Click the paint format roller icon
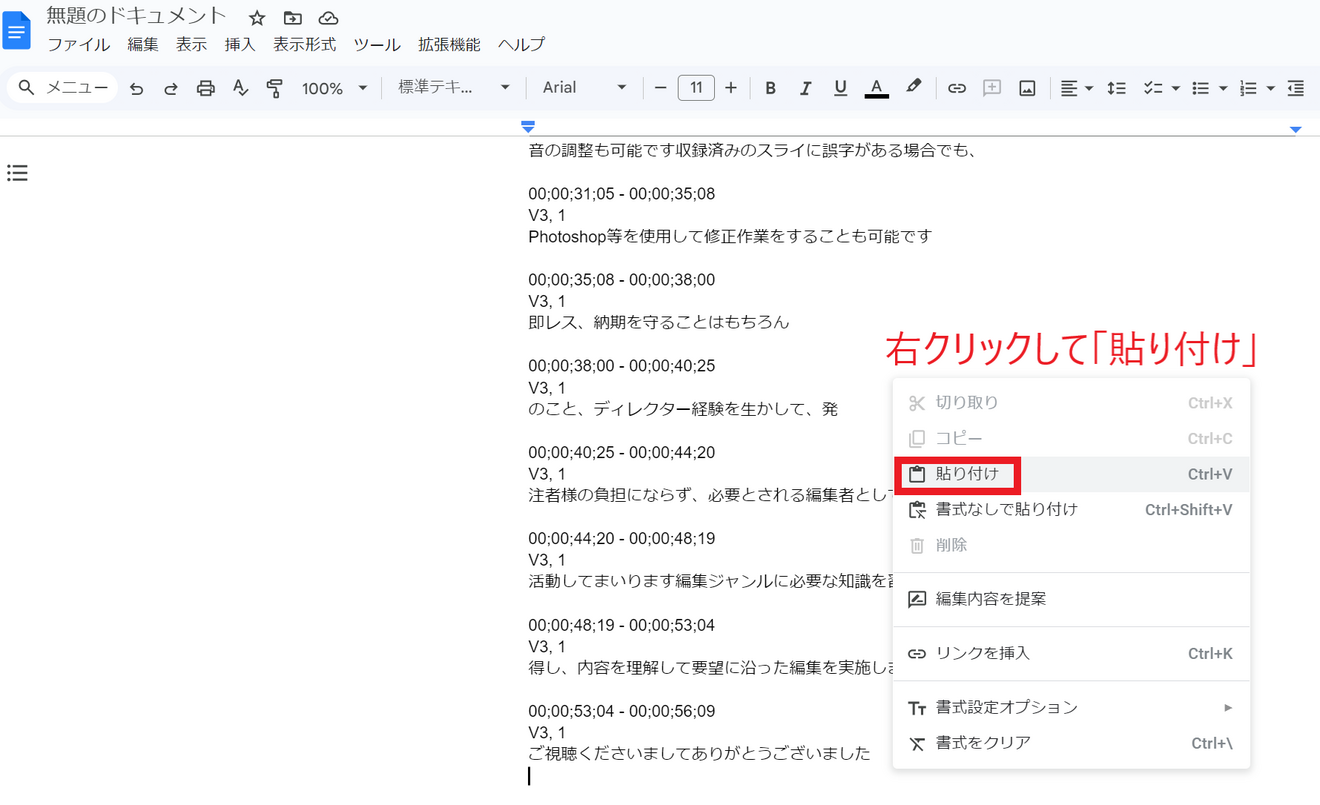Screen dimensions: 1320x805 pyautogui.click(x=275, y=88)
